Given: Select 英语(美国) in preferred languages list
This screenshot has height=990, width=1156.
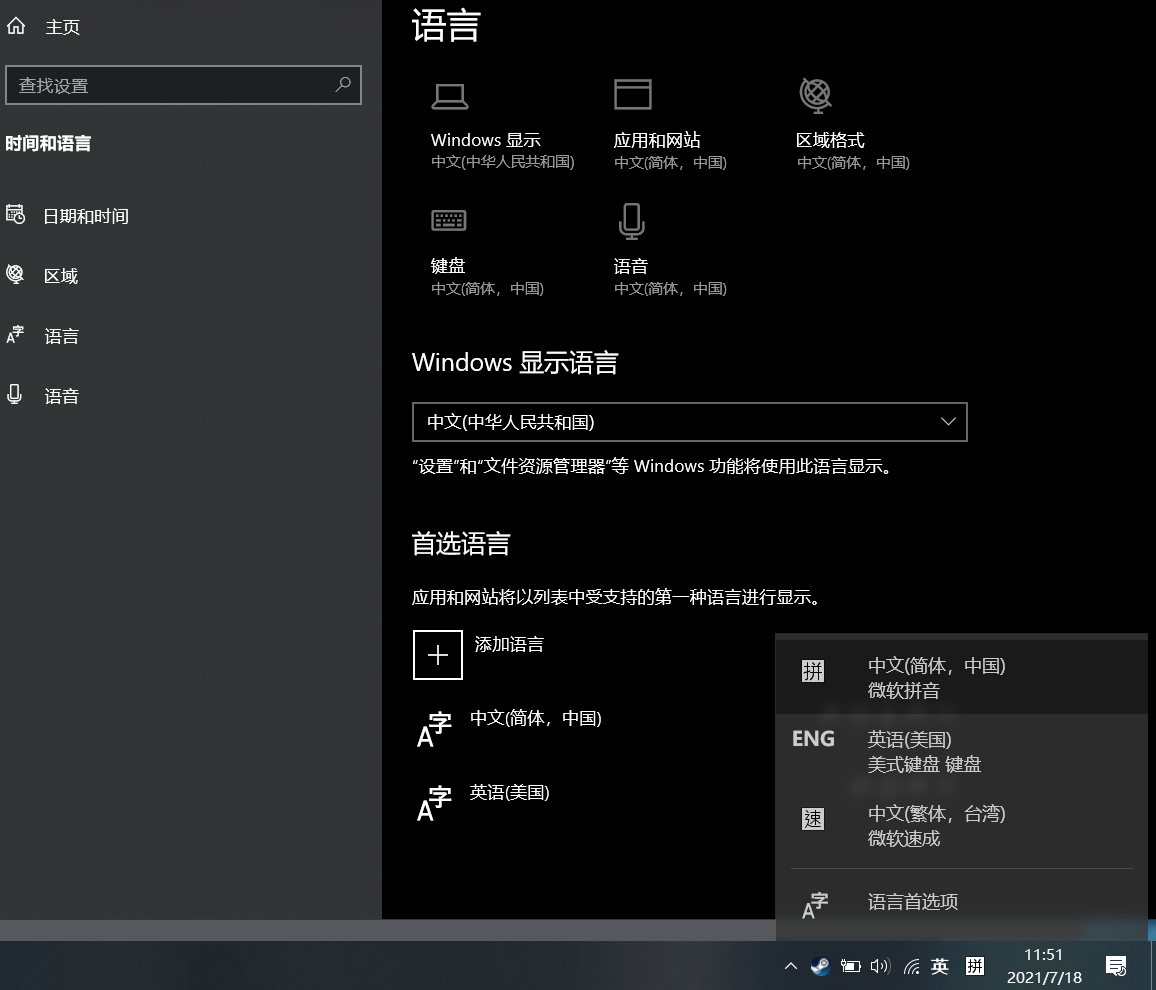Looking at the screenshot, I should coord(509,792).
